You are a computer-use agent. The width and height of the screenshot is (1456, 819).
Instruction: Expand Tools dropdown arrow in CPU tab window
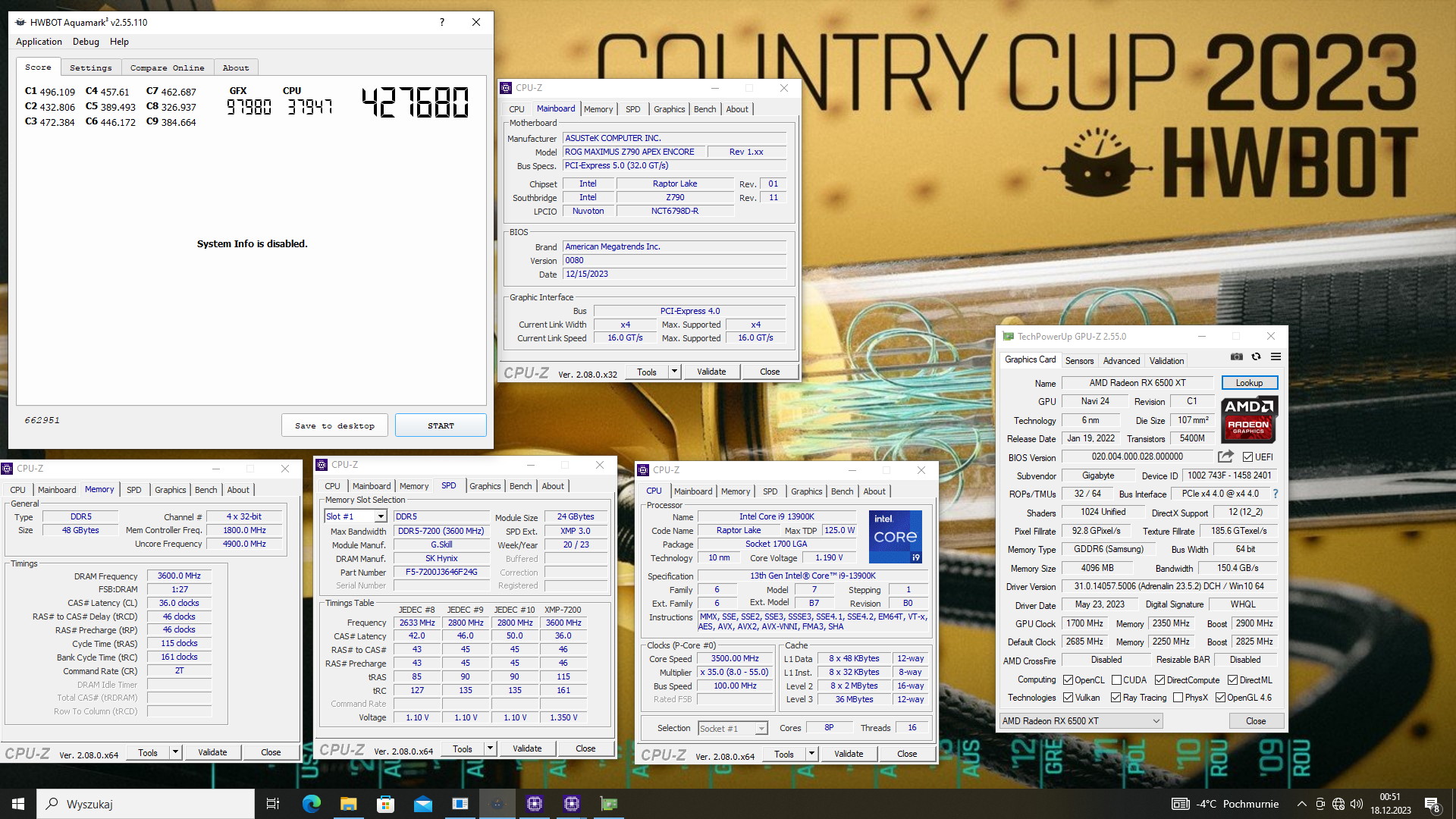pos(811,754)
